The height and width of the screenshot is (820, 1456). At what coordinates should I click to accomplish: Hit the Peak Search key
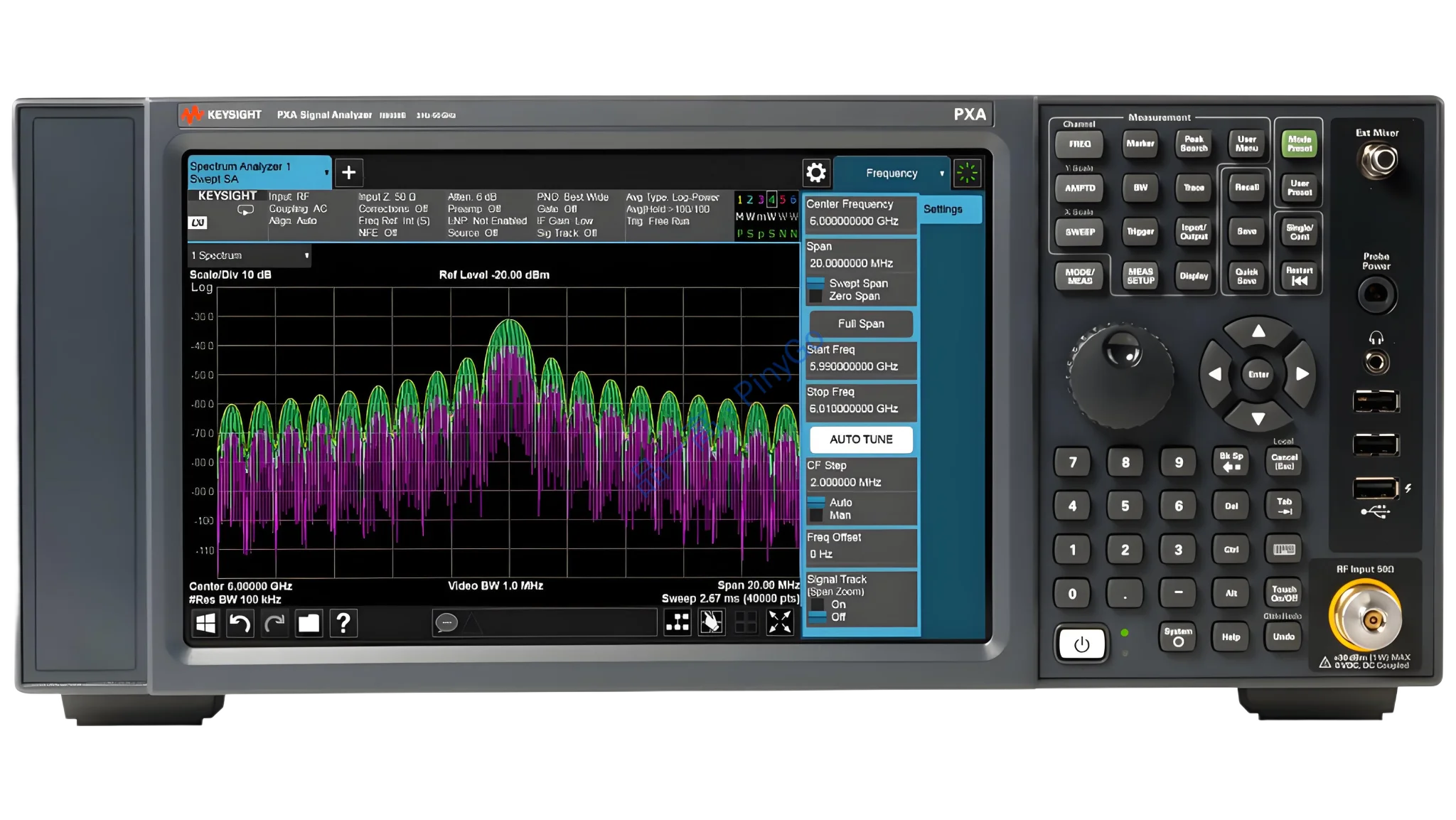[x=1194, y=144]
